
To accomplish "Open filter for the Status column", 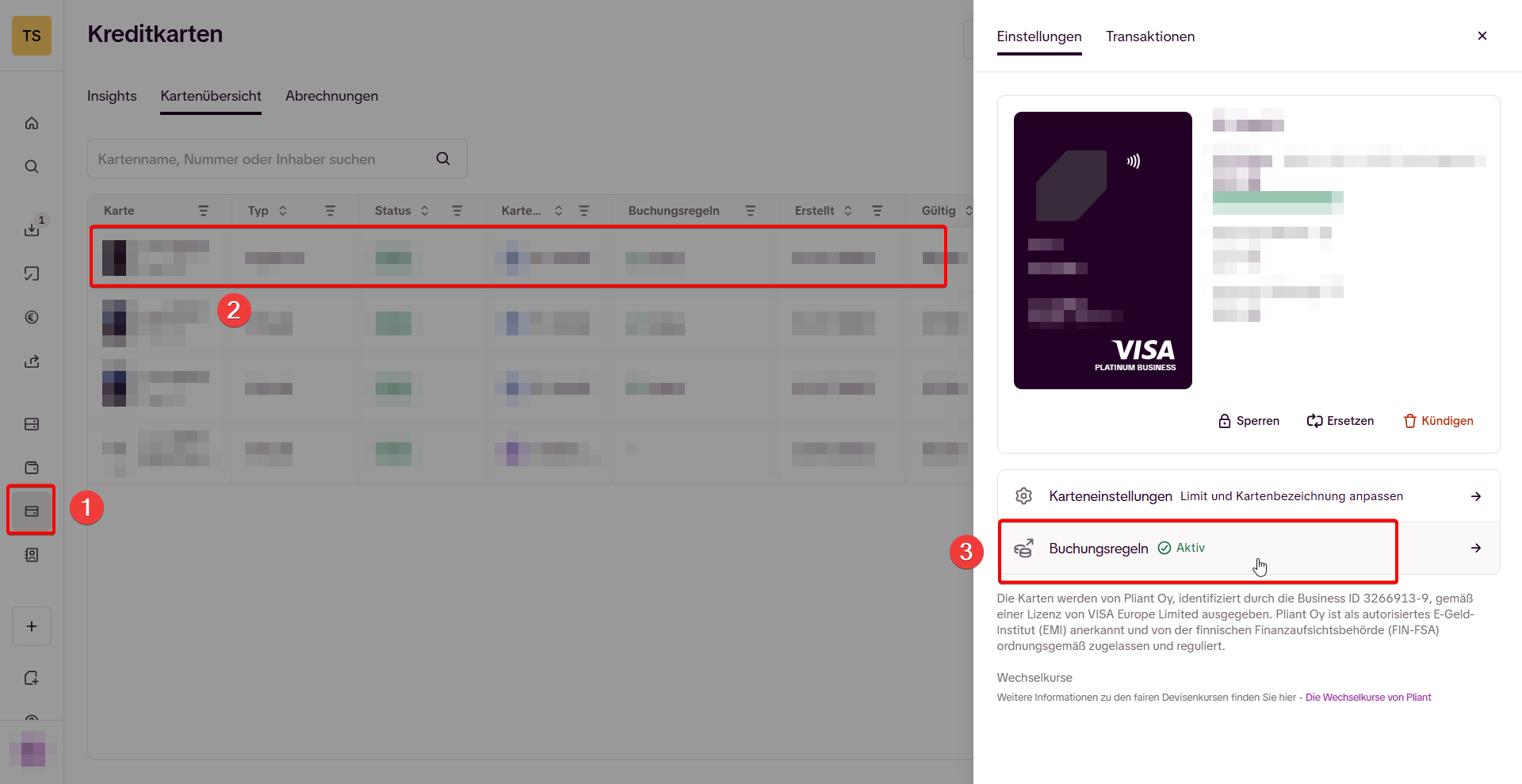I will pos(457,211).
